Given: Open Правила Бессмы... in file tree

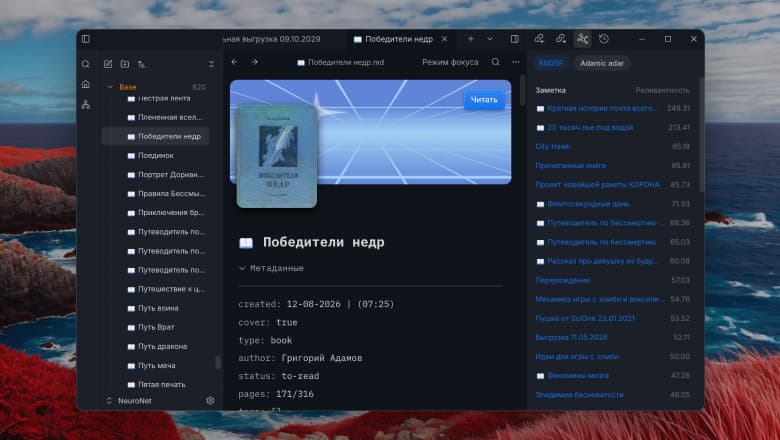Looking at the screenshot, I should click(172, 193).
